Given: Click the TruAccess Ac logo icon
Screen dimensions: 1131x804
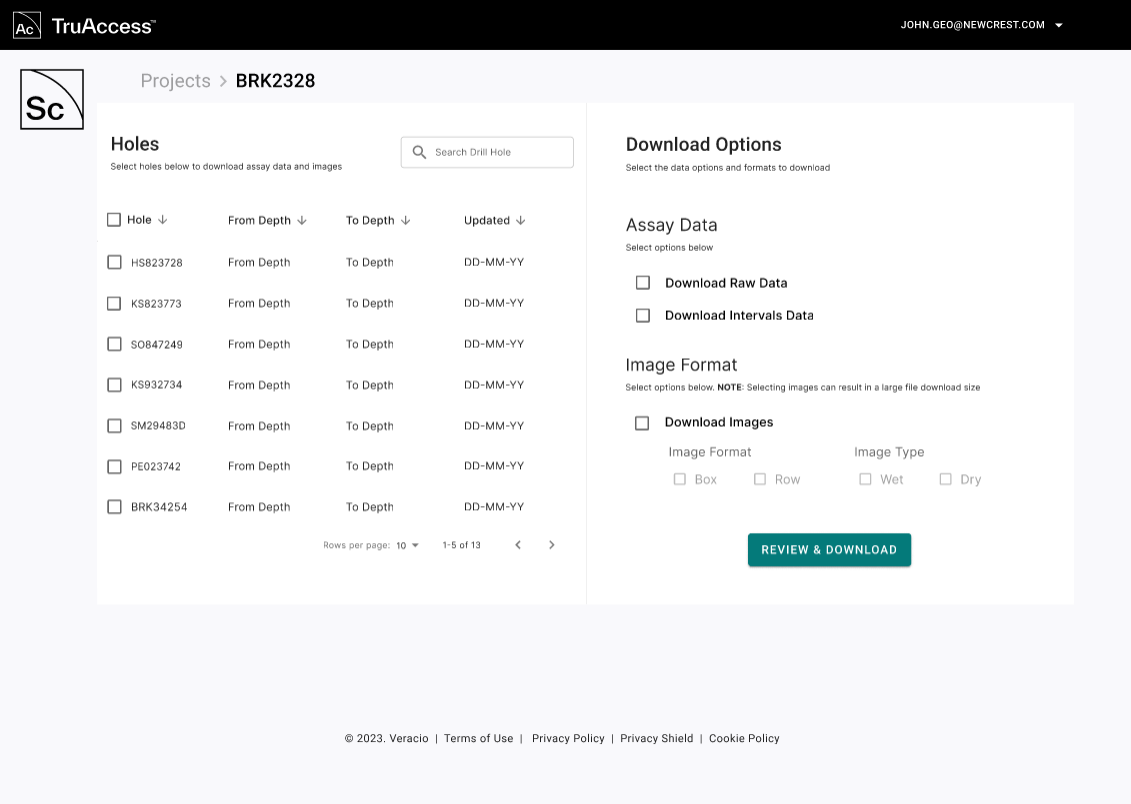Looking at the screenshot, I should pos(27,25).
